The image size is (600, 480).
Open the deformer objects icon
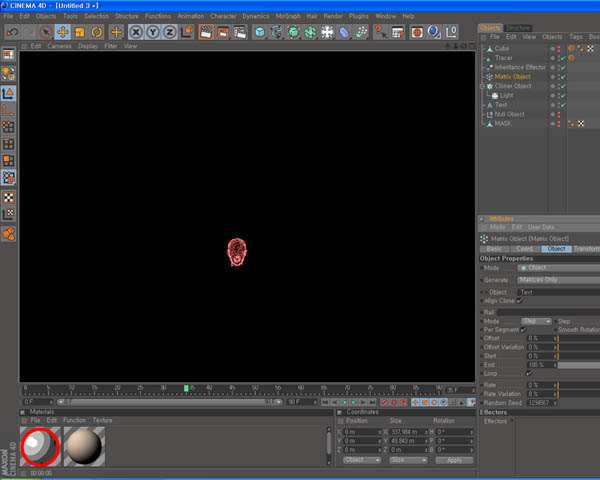(344, 32)
